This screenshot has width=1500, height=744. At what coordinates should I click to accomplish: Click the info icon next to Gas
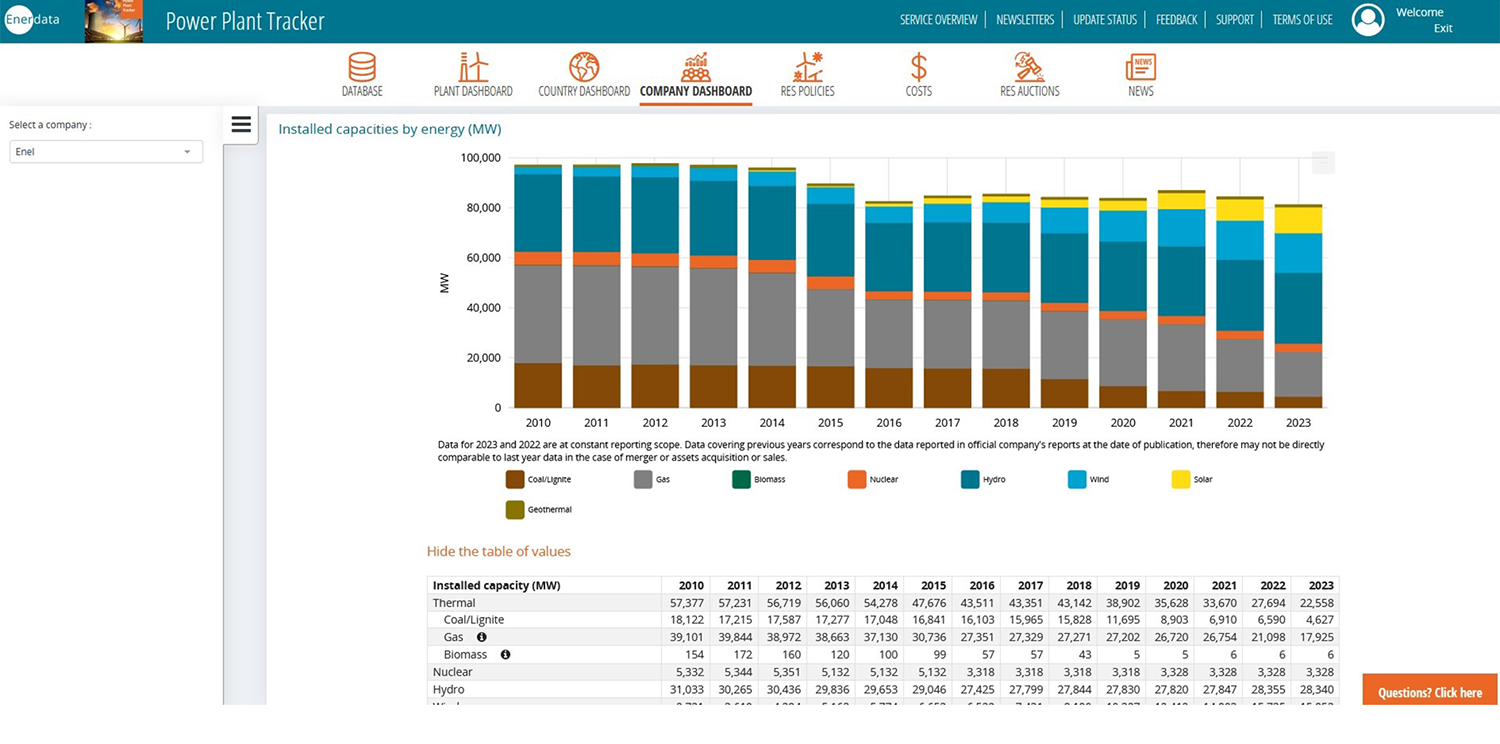pyautogui.click(x=482, y=637)
